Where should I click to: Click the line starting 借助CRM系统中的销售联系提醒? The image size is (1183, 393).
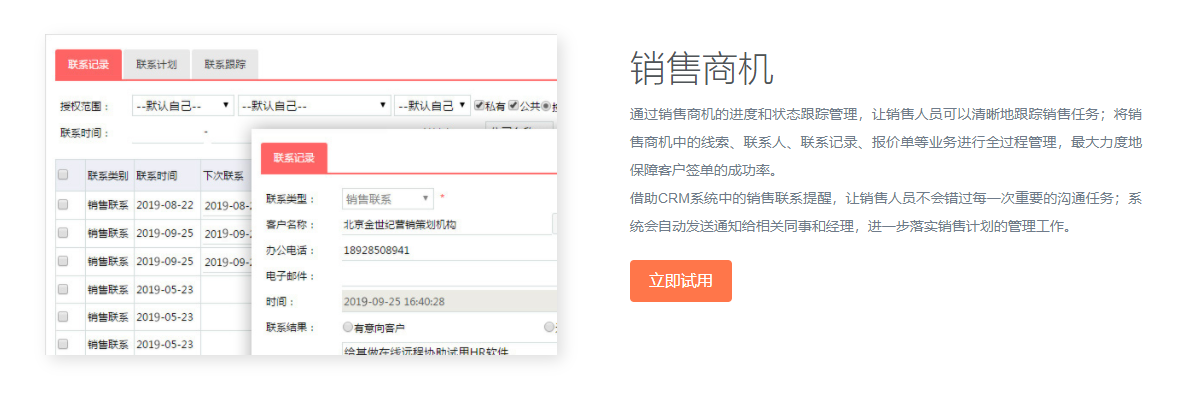[x=885, y=198]
